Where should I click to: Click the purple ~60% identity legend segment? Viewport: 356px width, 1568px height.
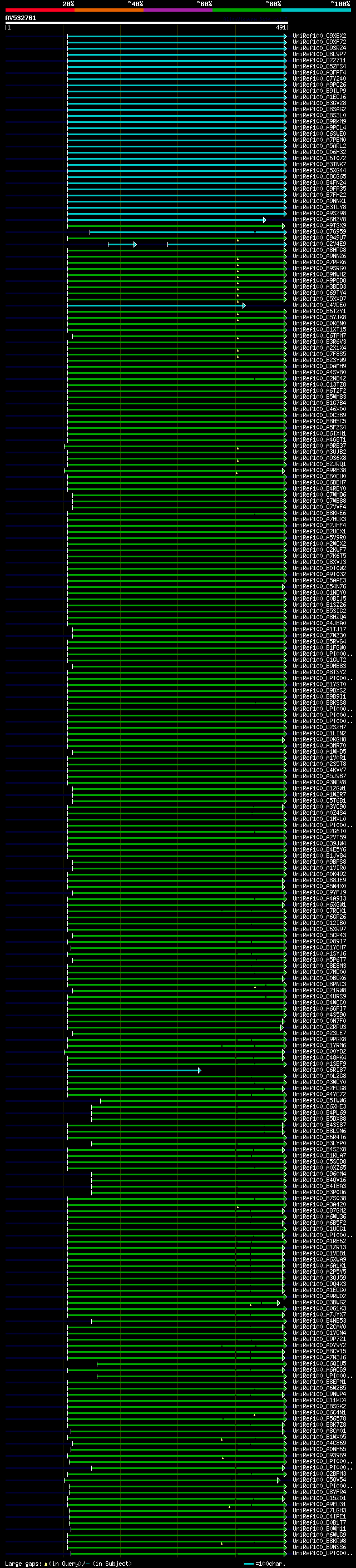[177, 10]
